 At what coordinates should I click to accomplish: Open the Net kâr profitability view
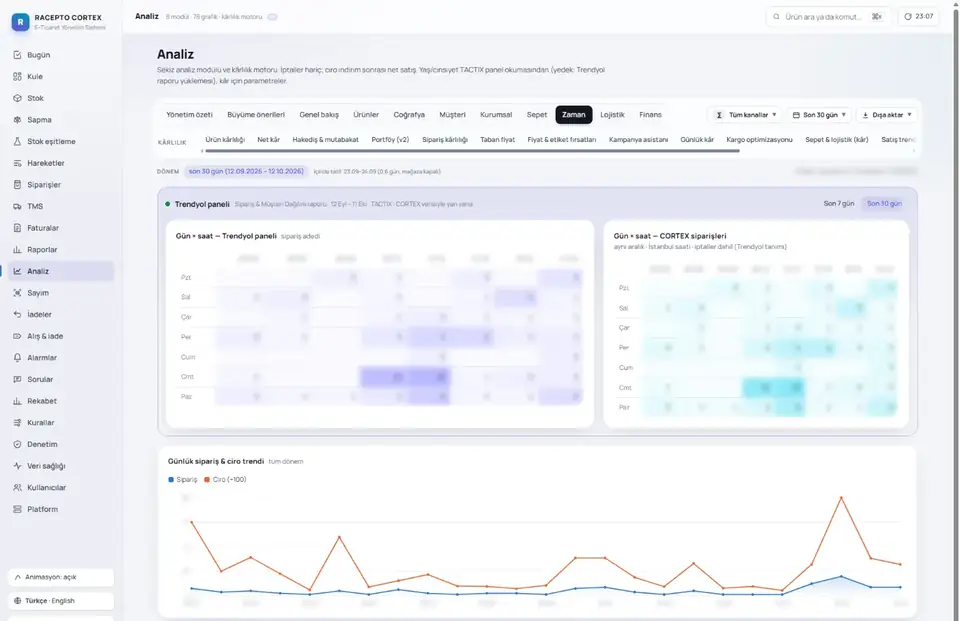click(x=268, y=140)
